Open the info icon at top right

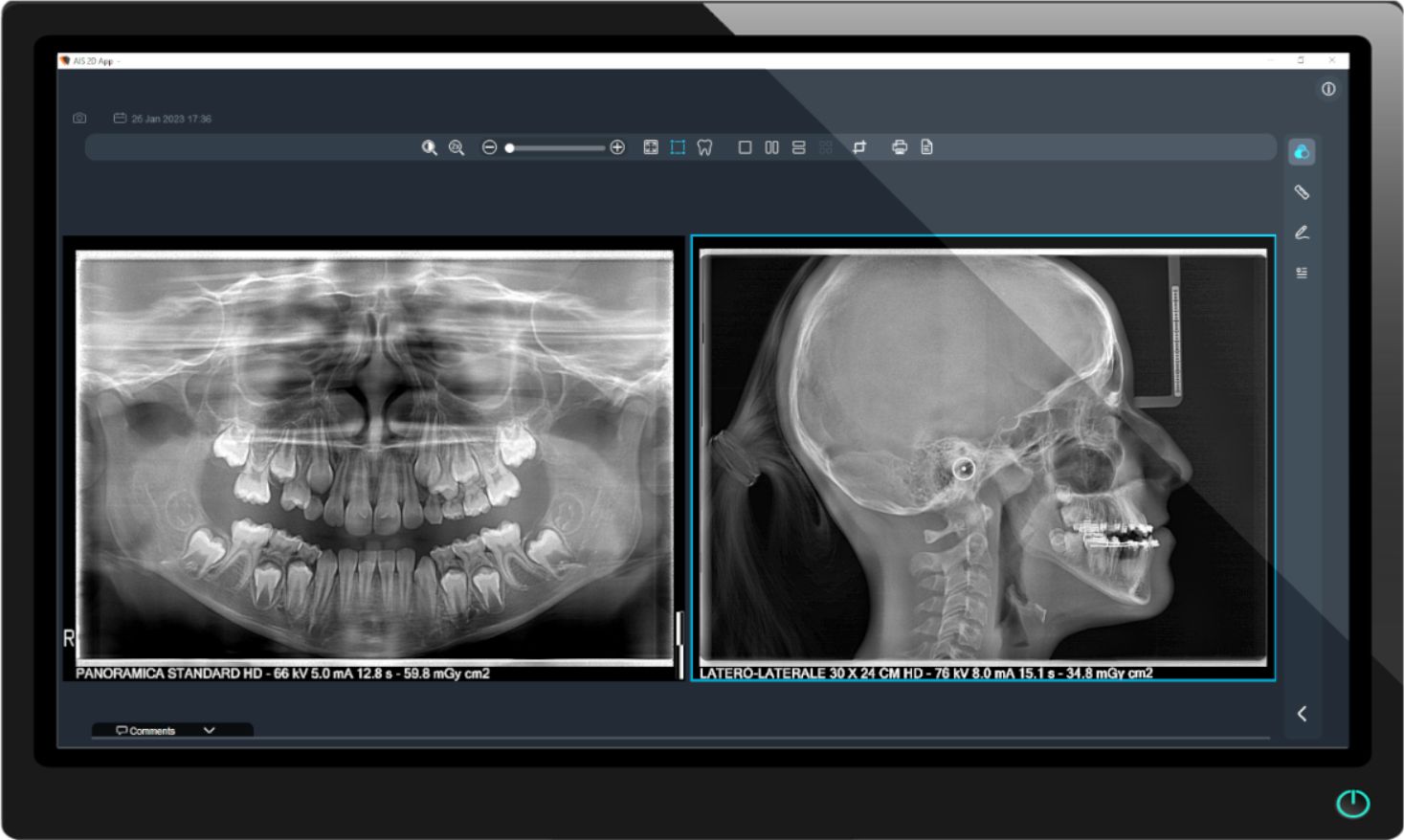[x=1328, y=89]
